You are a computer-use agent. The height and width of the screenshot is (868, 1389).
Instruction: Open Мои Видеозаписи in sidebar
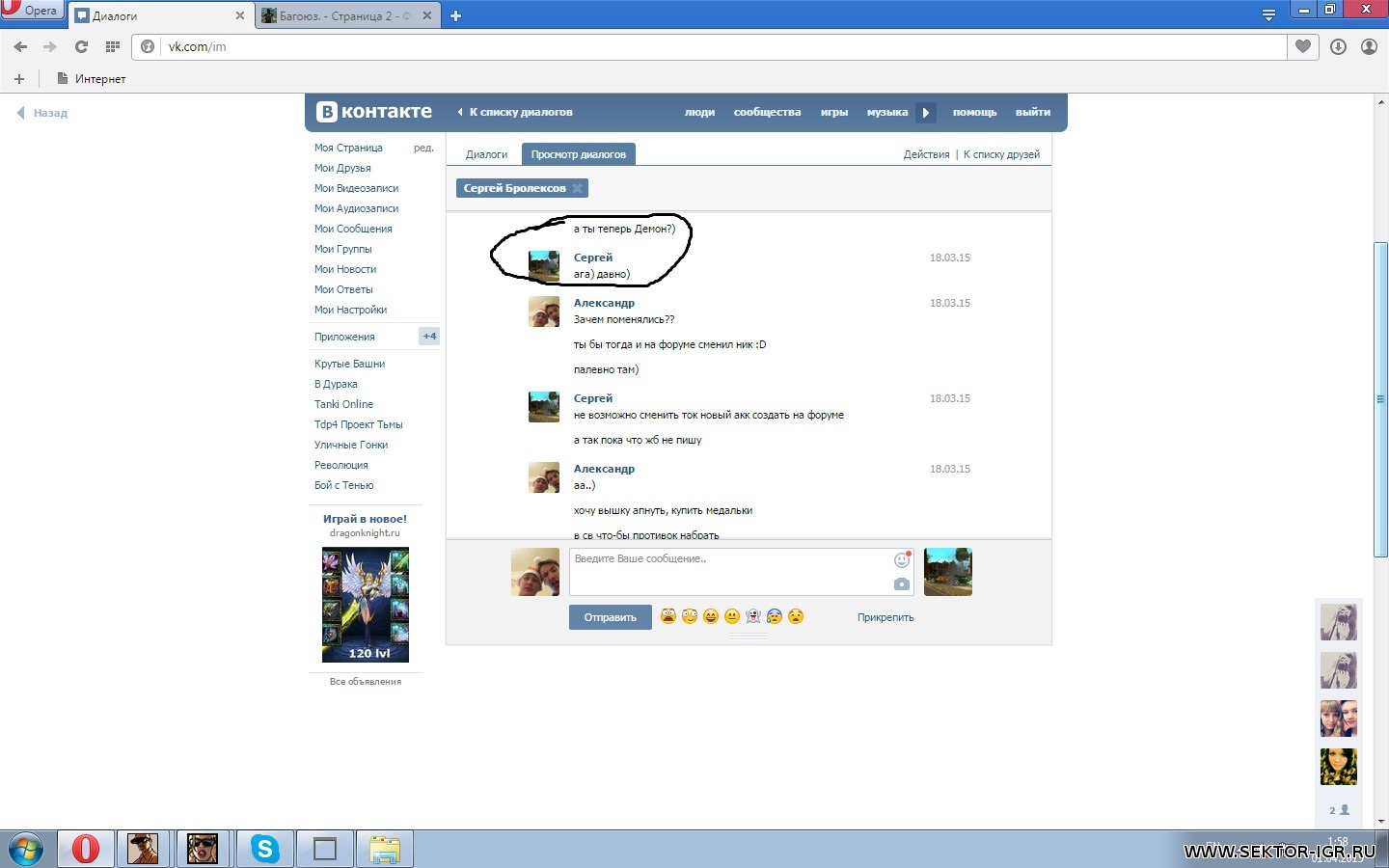(x=356, y=188)
